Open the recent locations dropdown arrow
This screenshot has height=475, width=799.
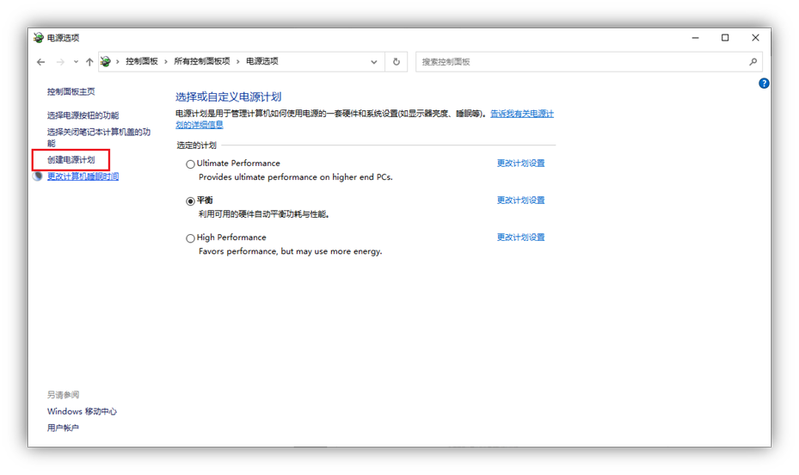pos(75,62)
